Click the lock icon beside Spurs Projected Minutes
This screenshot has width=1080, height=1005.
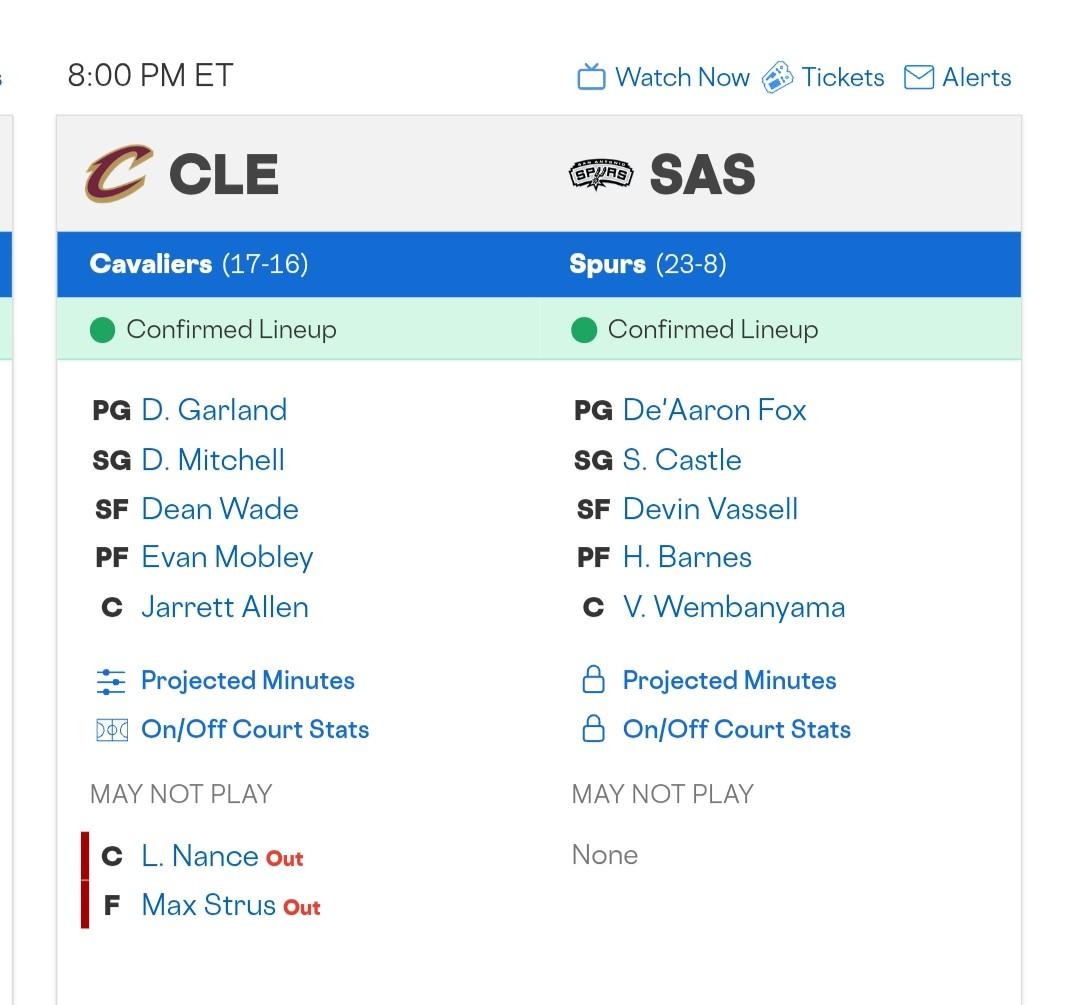pos(593,681)
